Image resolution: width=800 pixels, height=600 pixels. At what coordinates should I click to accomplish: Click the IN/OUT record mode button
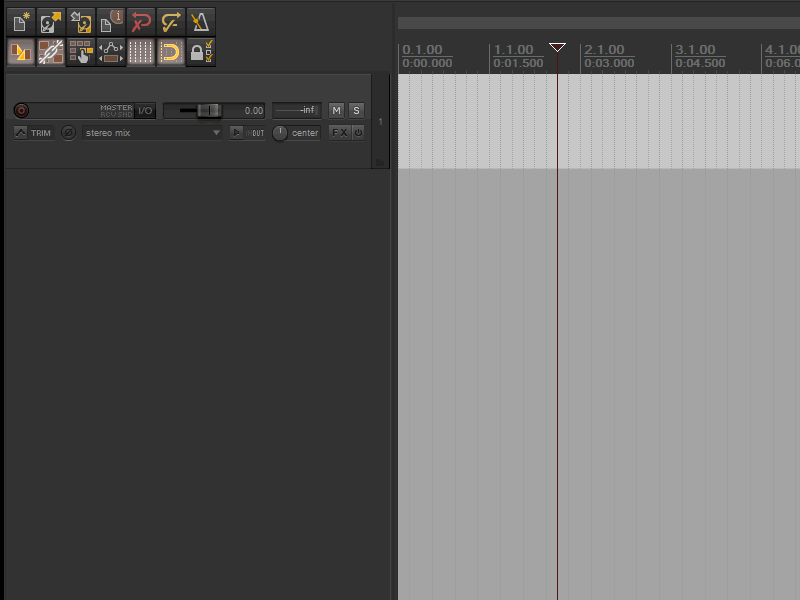[x=255, y=133]
